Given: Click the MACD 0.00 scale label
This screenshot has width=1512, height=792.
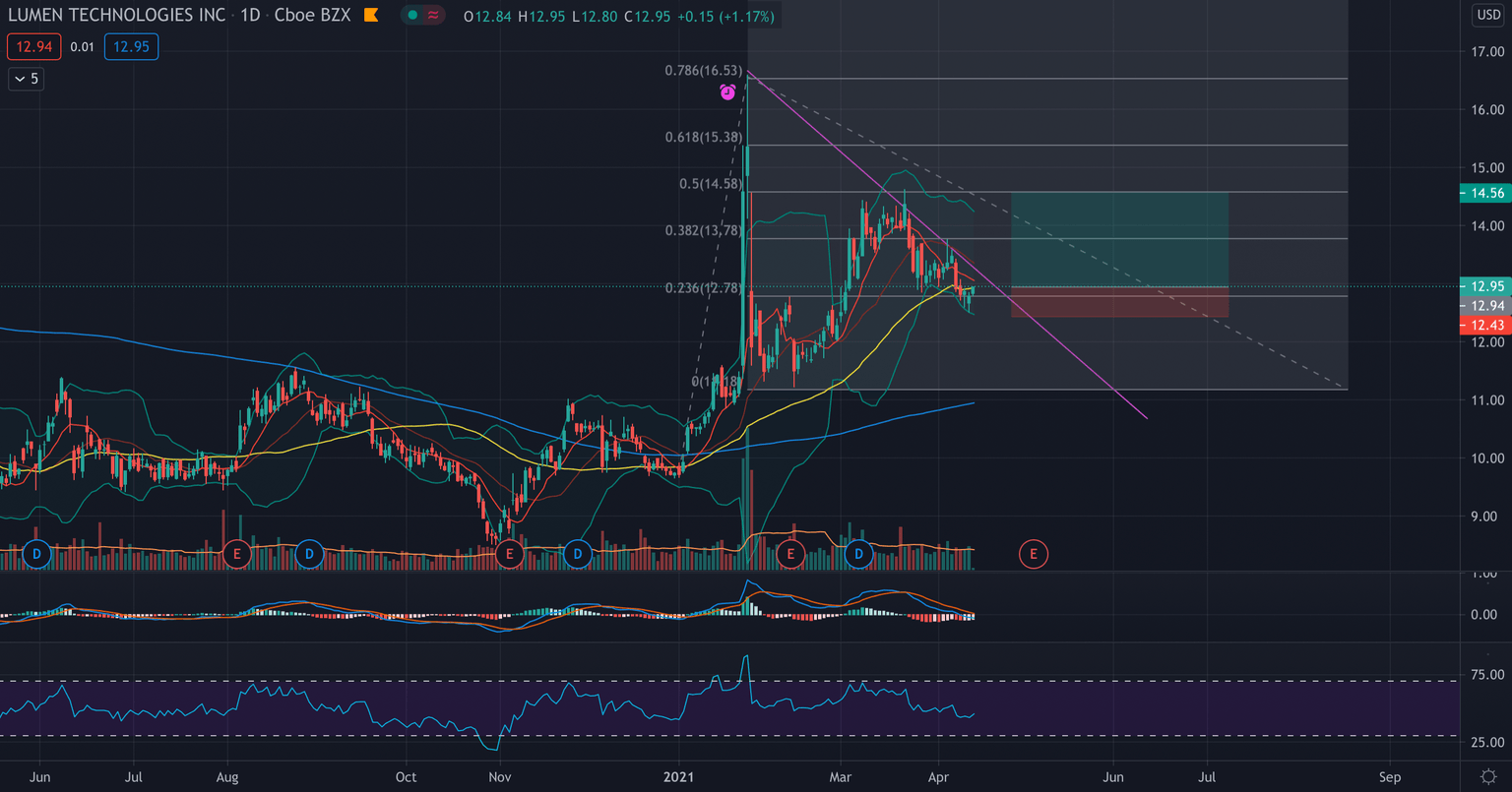Looking at the screenshot, I should click(1486, 614).
